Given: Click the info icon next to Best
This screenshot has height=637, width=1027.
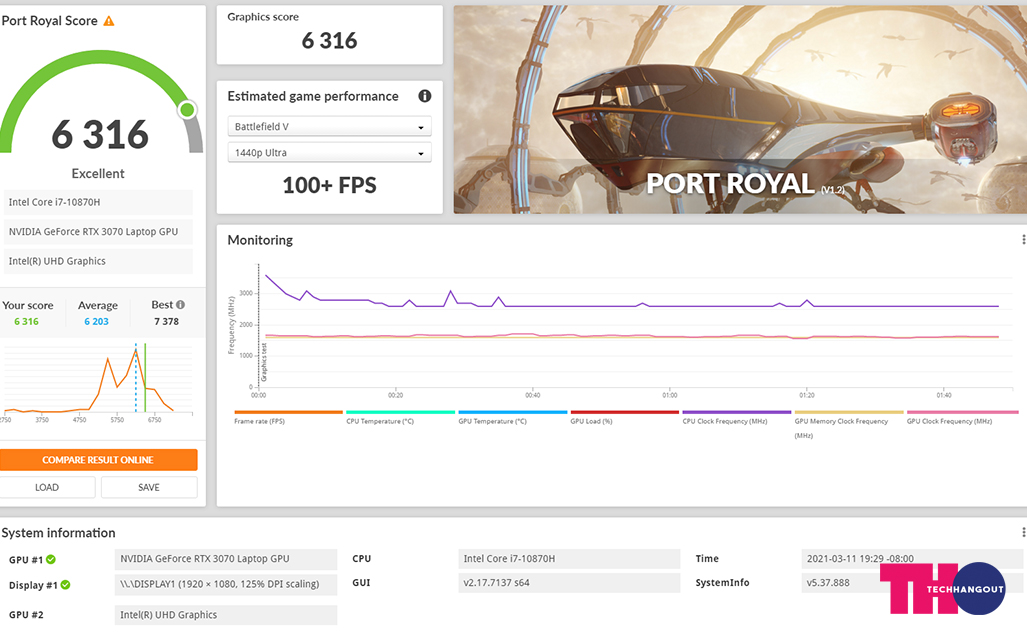Looking at the screenshot, I should tap(180, 304).
